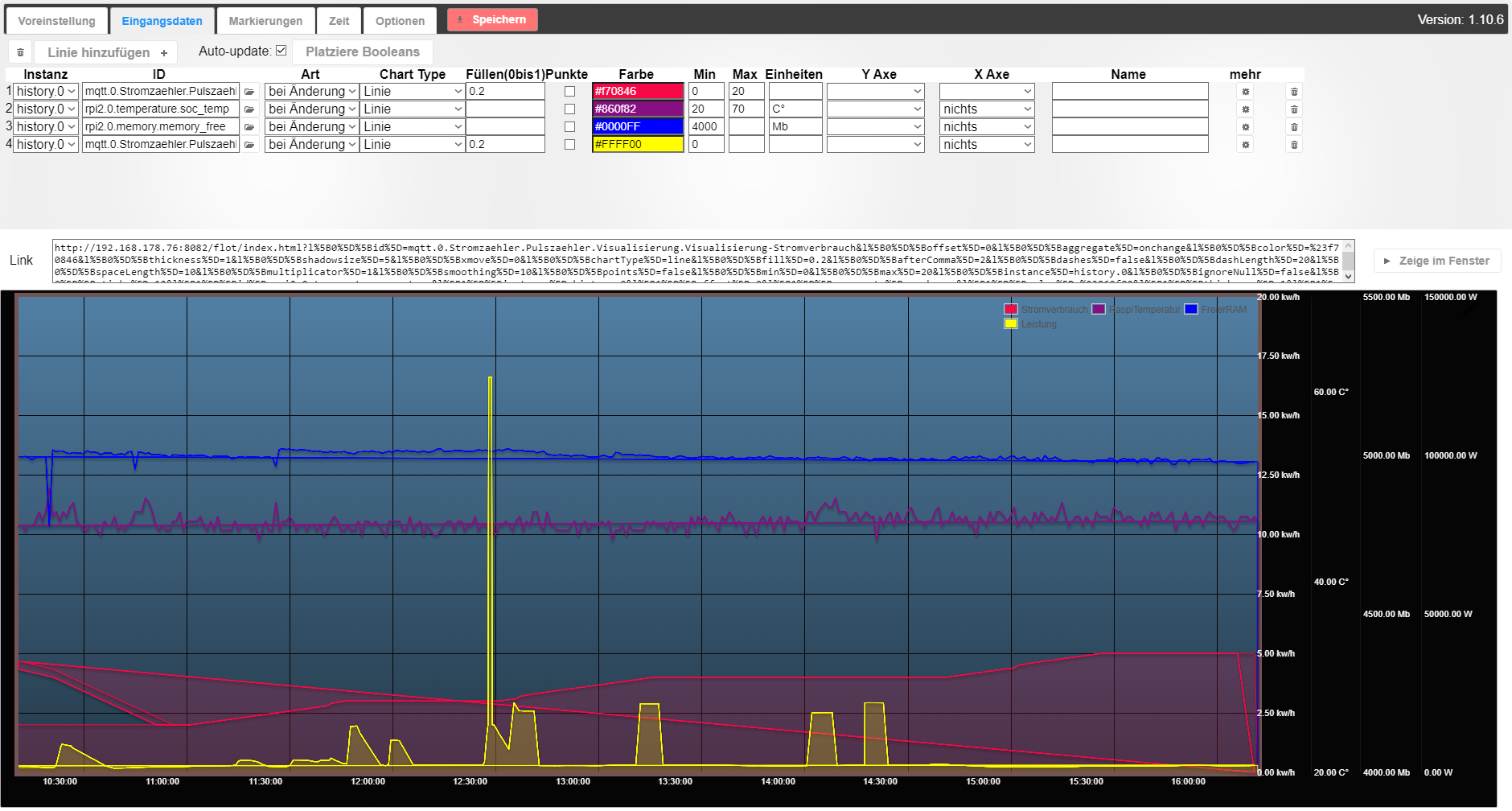This screenshot has height=811, width=1512.
Task: Open the X Axe dropdown for row 3
Action: coord(986,127)
